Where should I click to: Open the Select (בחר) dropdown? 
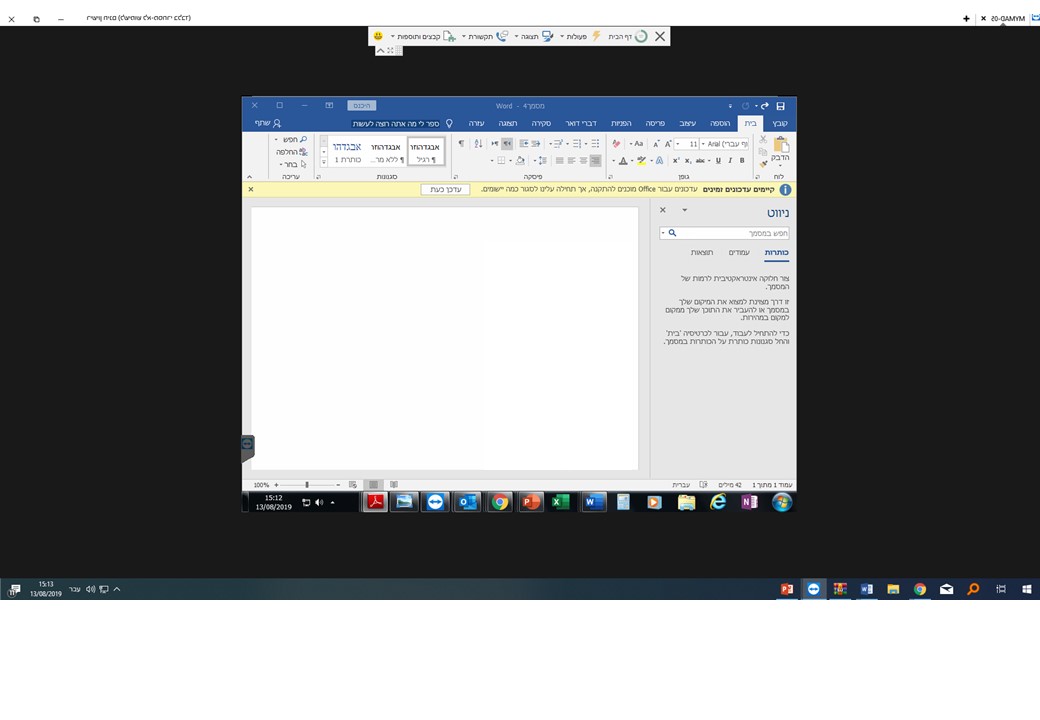point(292,164)
